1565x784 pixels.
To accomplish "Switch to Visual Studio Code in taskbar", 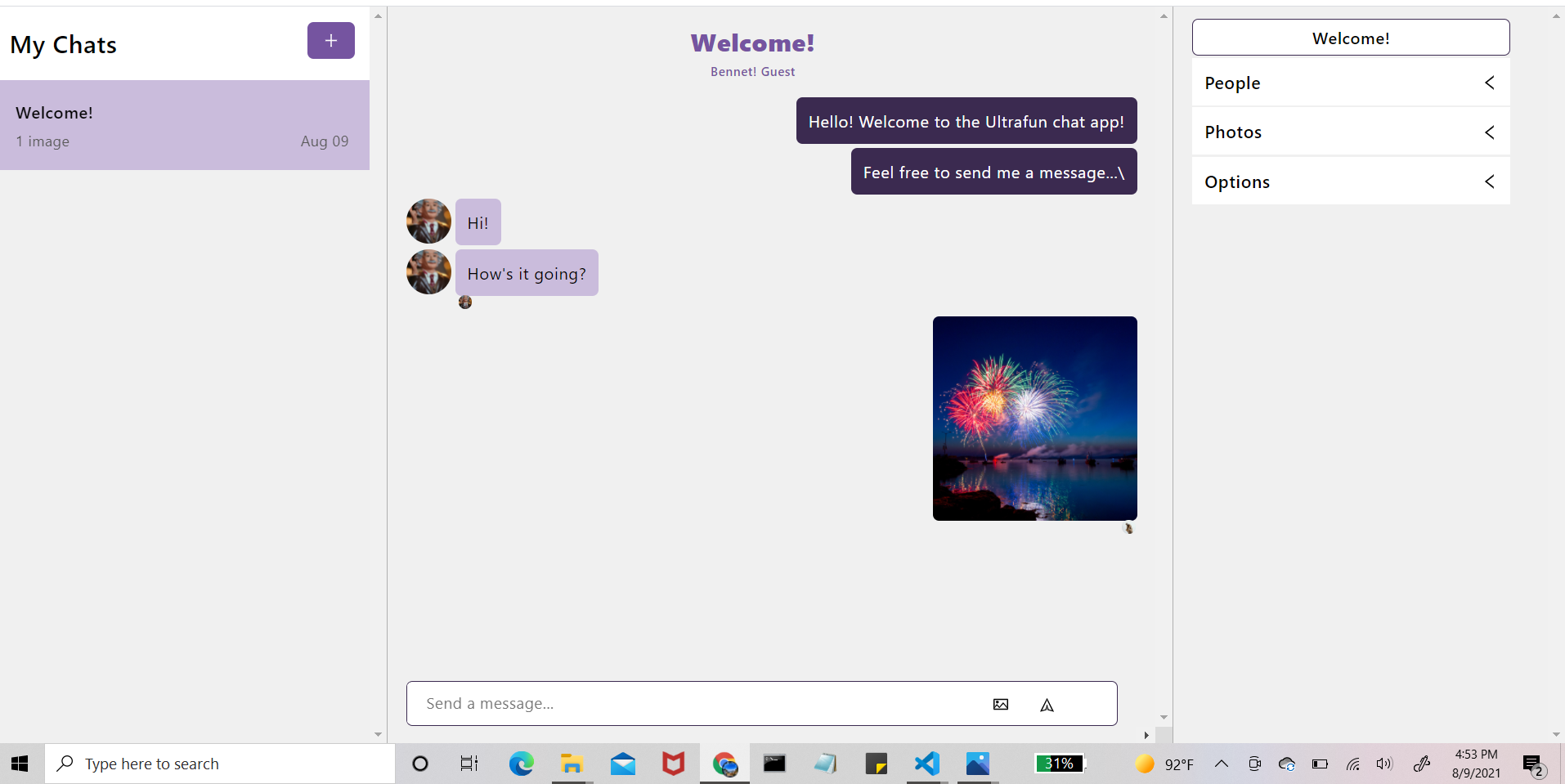I will (927, 764).
